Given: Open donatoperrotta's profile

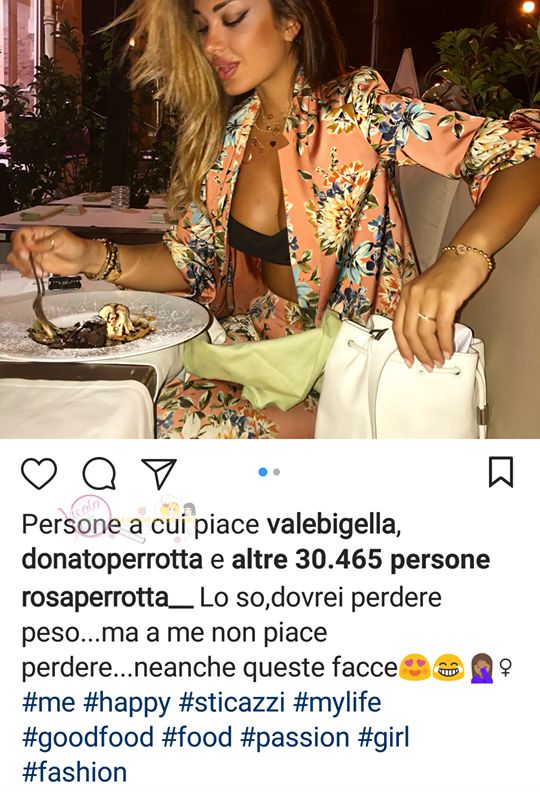Looking at the screenshot, I should coord(112,560).
